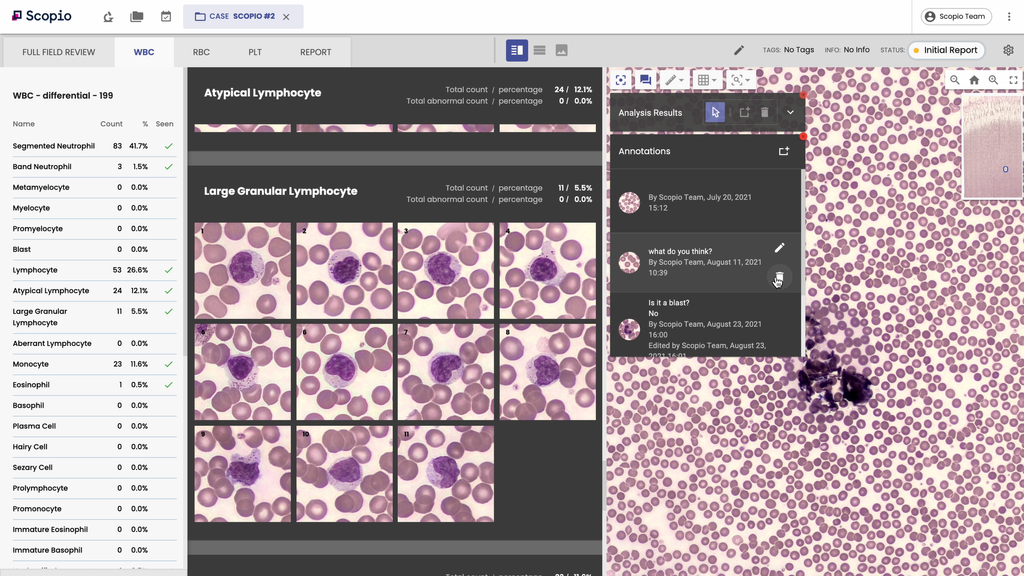Viewport: 1024px width, 576px height.
Task: Select the pointer tool in Analysis Results
Action: (714, 113)
